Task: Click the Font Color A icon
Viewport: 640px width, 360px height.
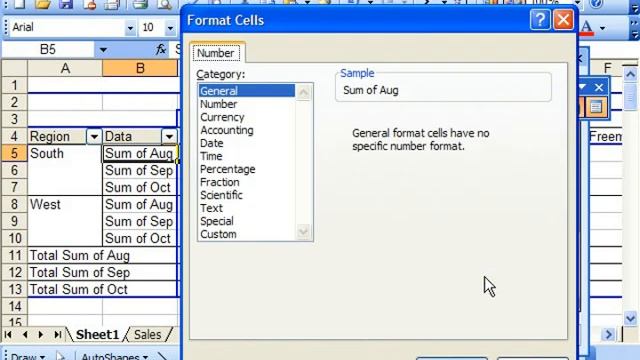Action: coord(587,27)
